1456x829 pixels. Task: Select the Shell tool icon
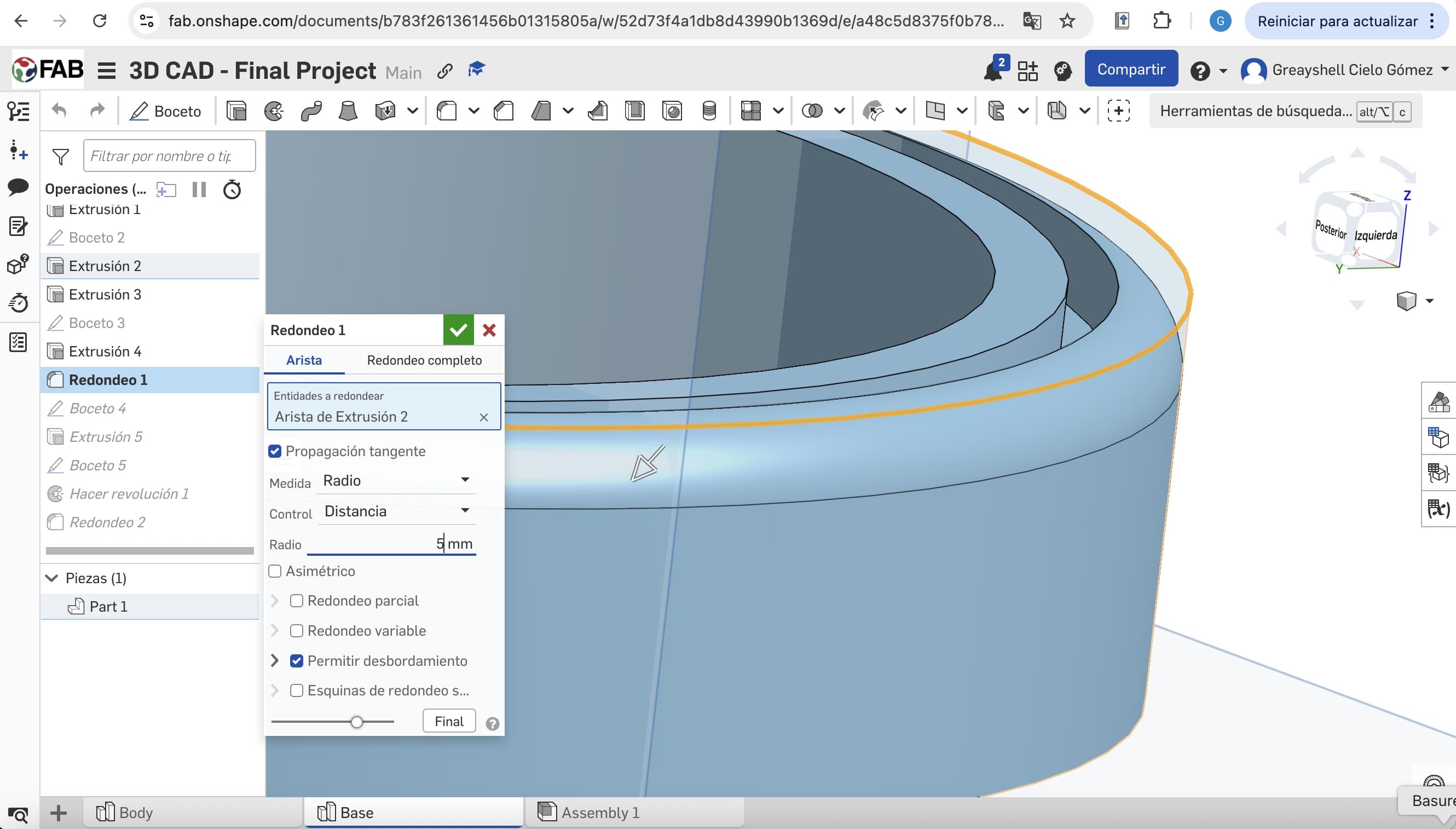(634, 111)
